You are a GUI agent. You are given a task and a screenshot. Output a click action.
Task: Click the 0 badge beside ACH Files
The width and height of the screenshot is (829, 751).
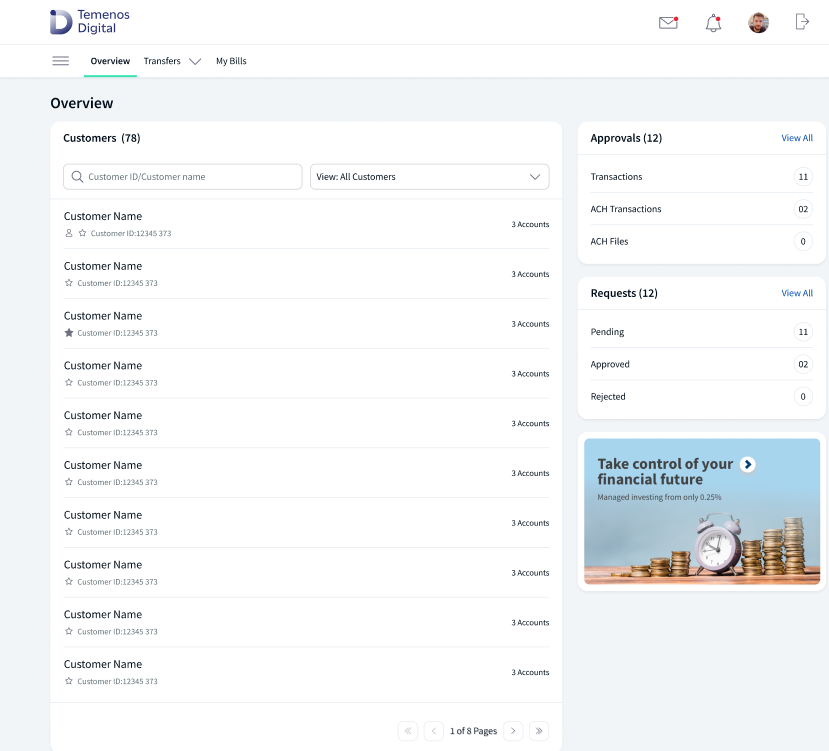tap(803, 241)
